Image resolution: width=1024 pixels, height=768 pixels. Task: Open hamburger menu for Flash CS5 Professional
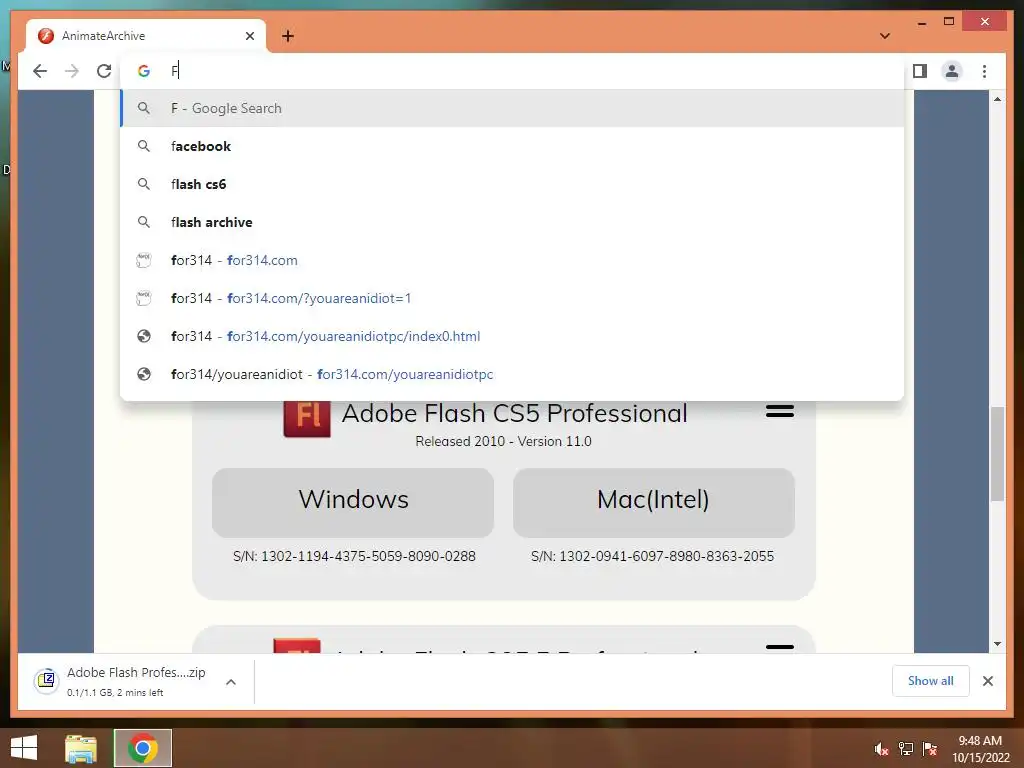pos(780,411)
